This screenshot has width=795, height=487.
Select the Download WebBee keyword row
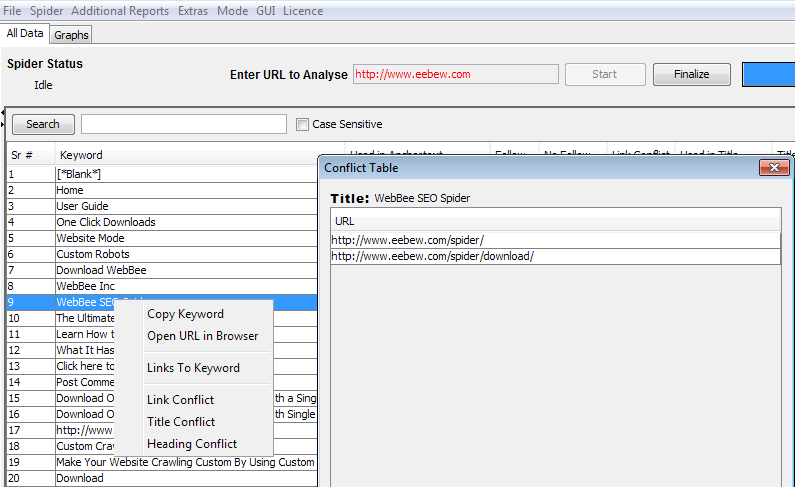(x=162, y=270)
